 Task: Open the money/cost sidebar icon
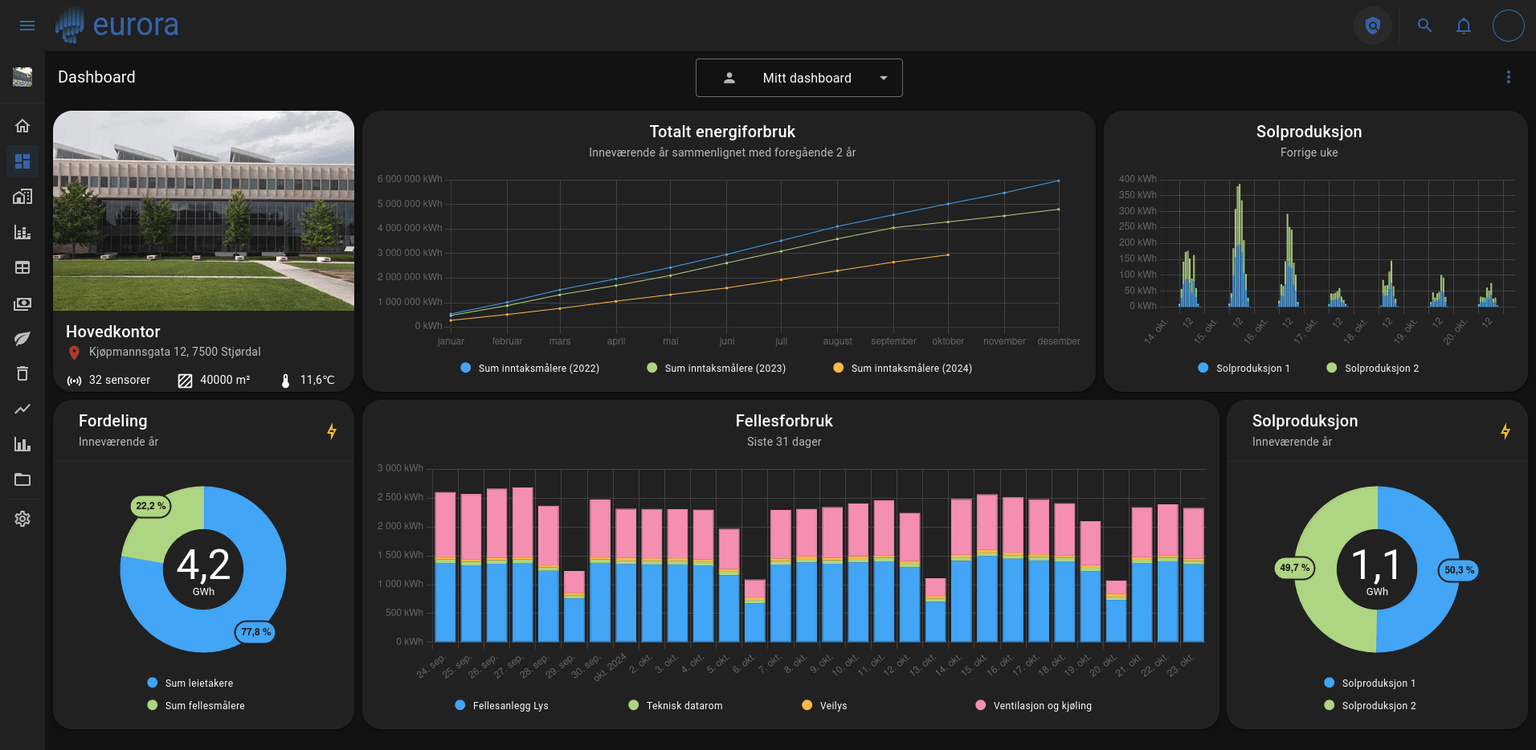point(22,303)
